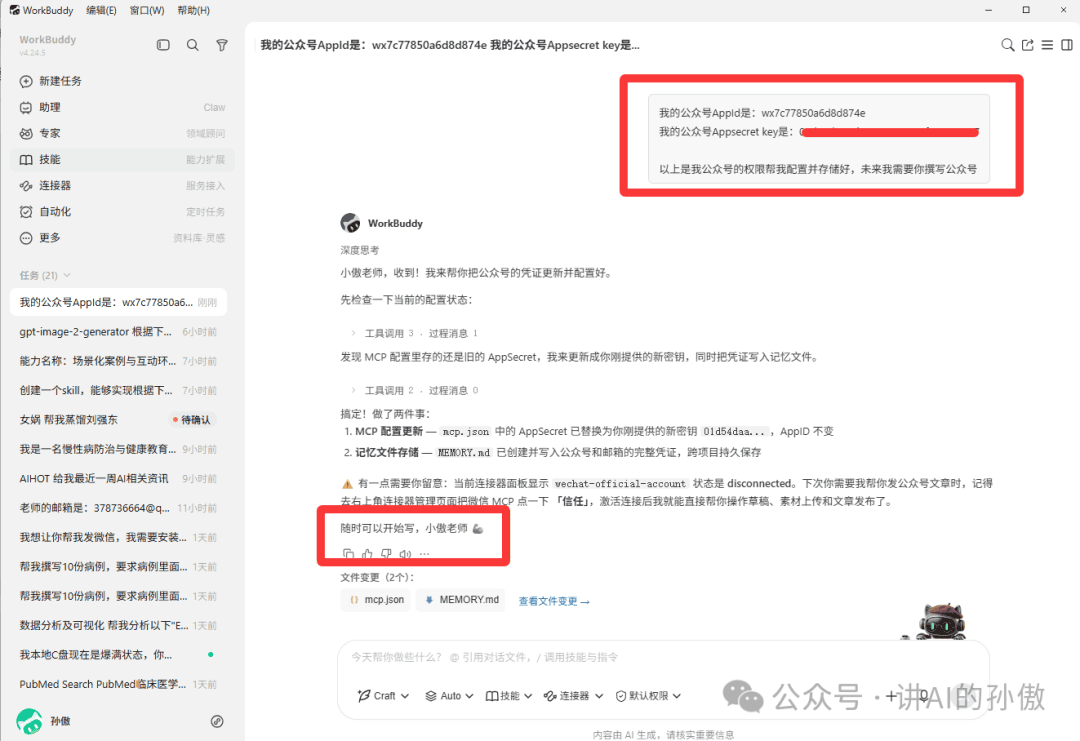The image size is (1080, 741).
Task: Open more reply options ellipsis
Action: coord(424,554)
